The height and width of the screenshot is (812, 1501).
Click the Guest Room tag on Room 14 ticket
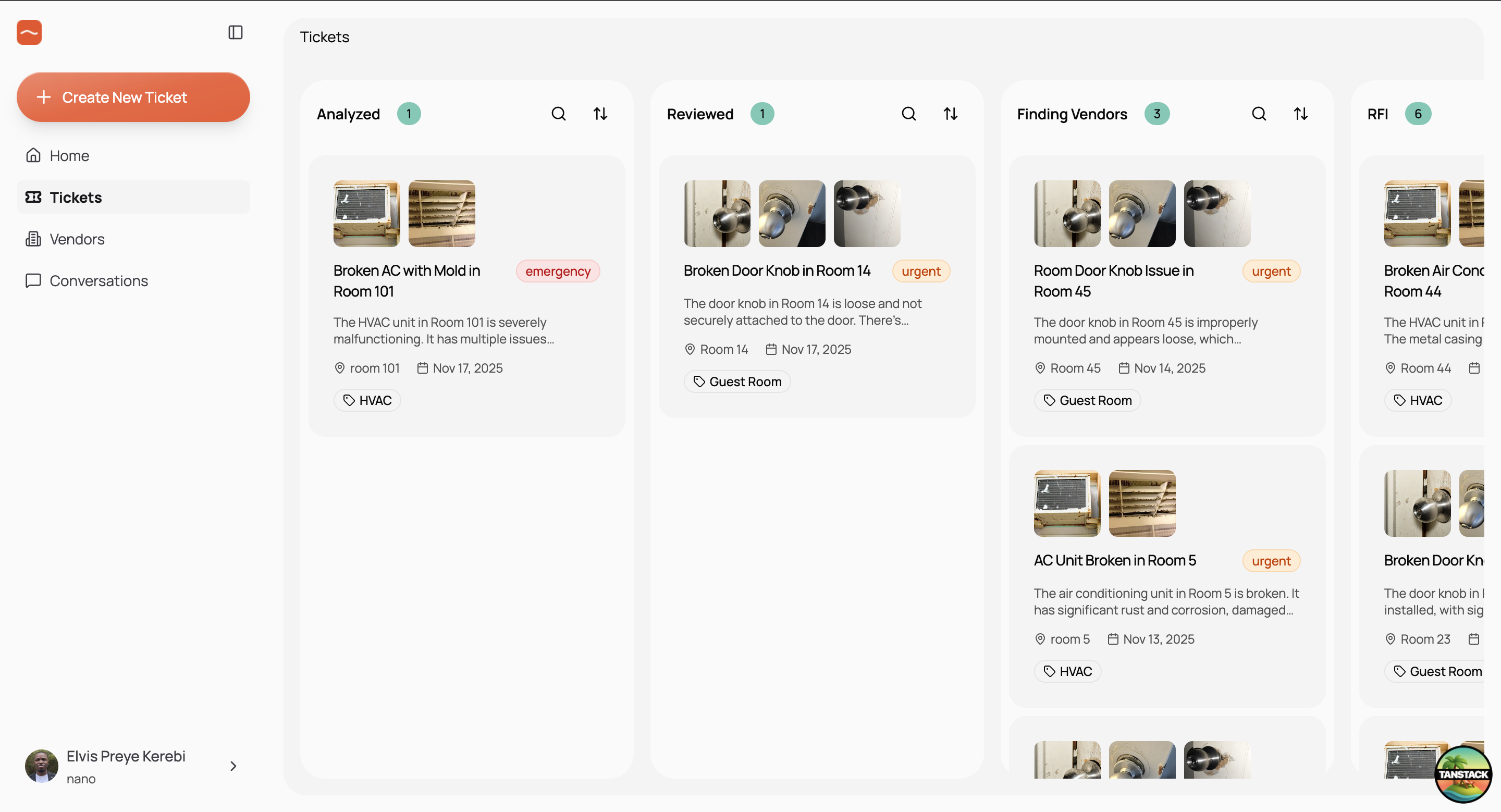coord(736,382)
